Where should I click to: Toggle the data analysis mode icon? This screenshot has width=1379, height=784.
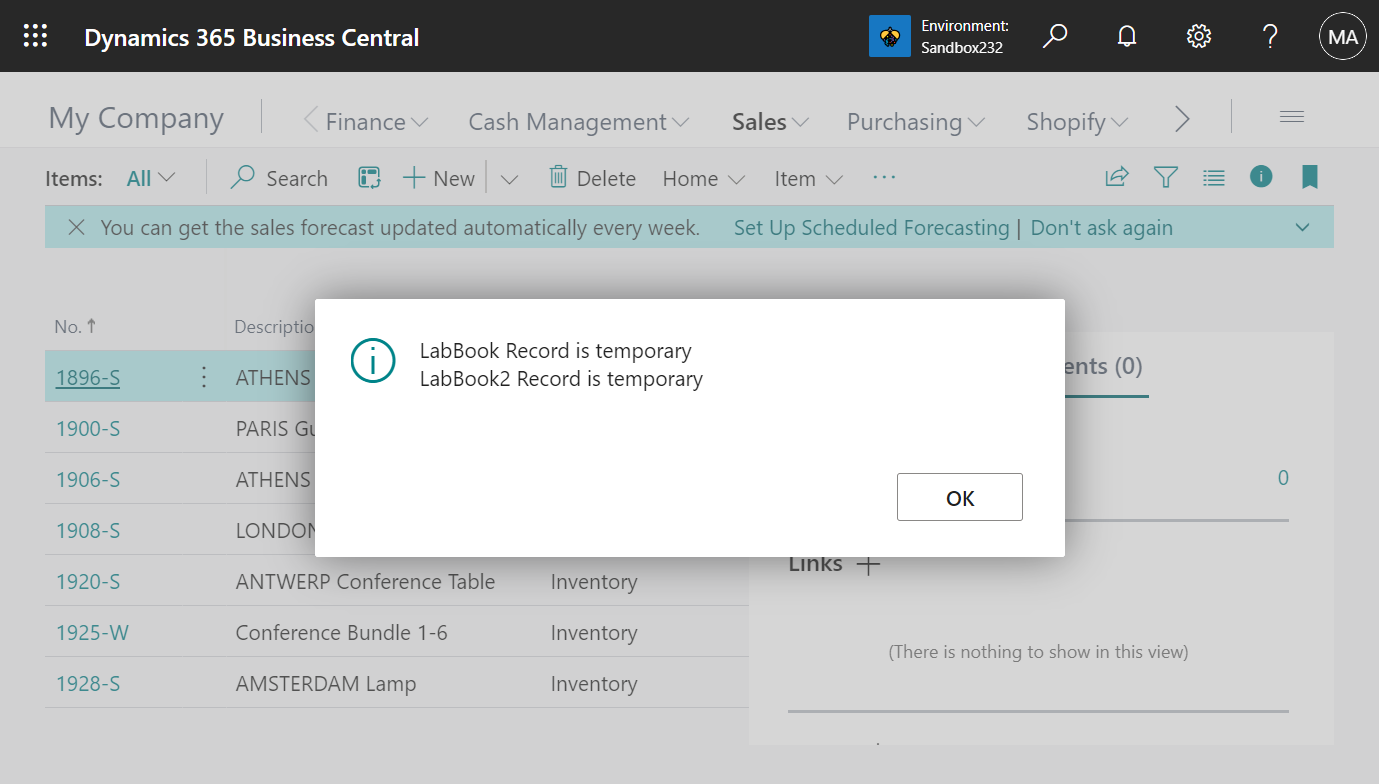pyautogui.click(x=369, y=177)
